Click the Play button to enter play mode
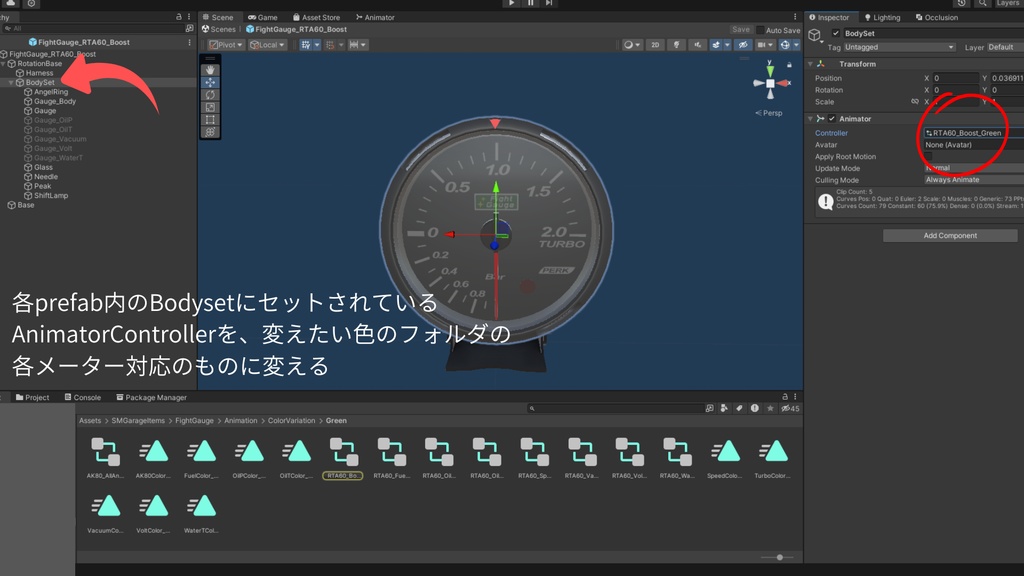Screen dimensions: 1024x576 click(511, 4)
